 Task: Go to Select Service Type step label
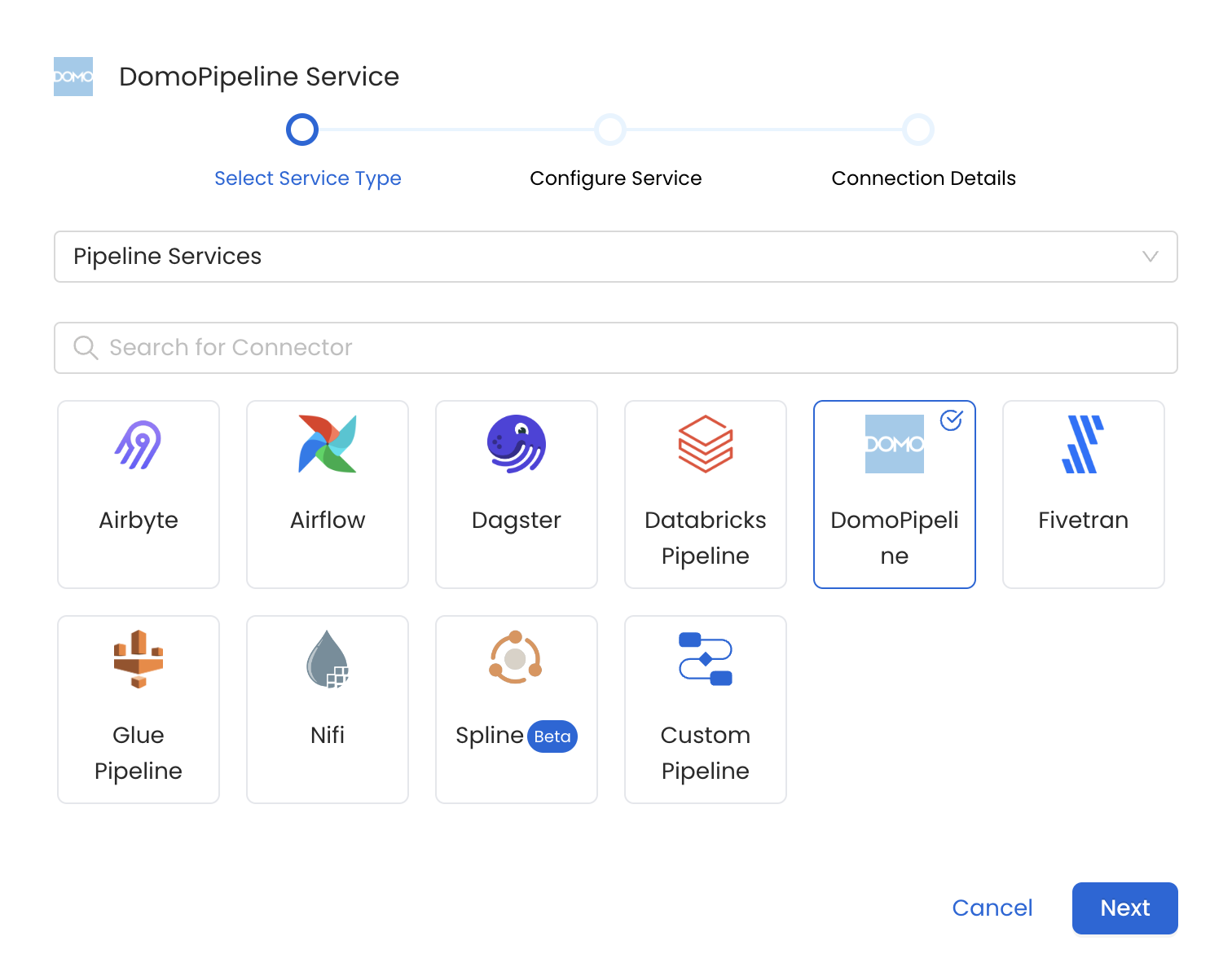click(x=308, y=178)
